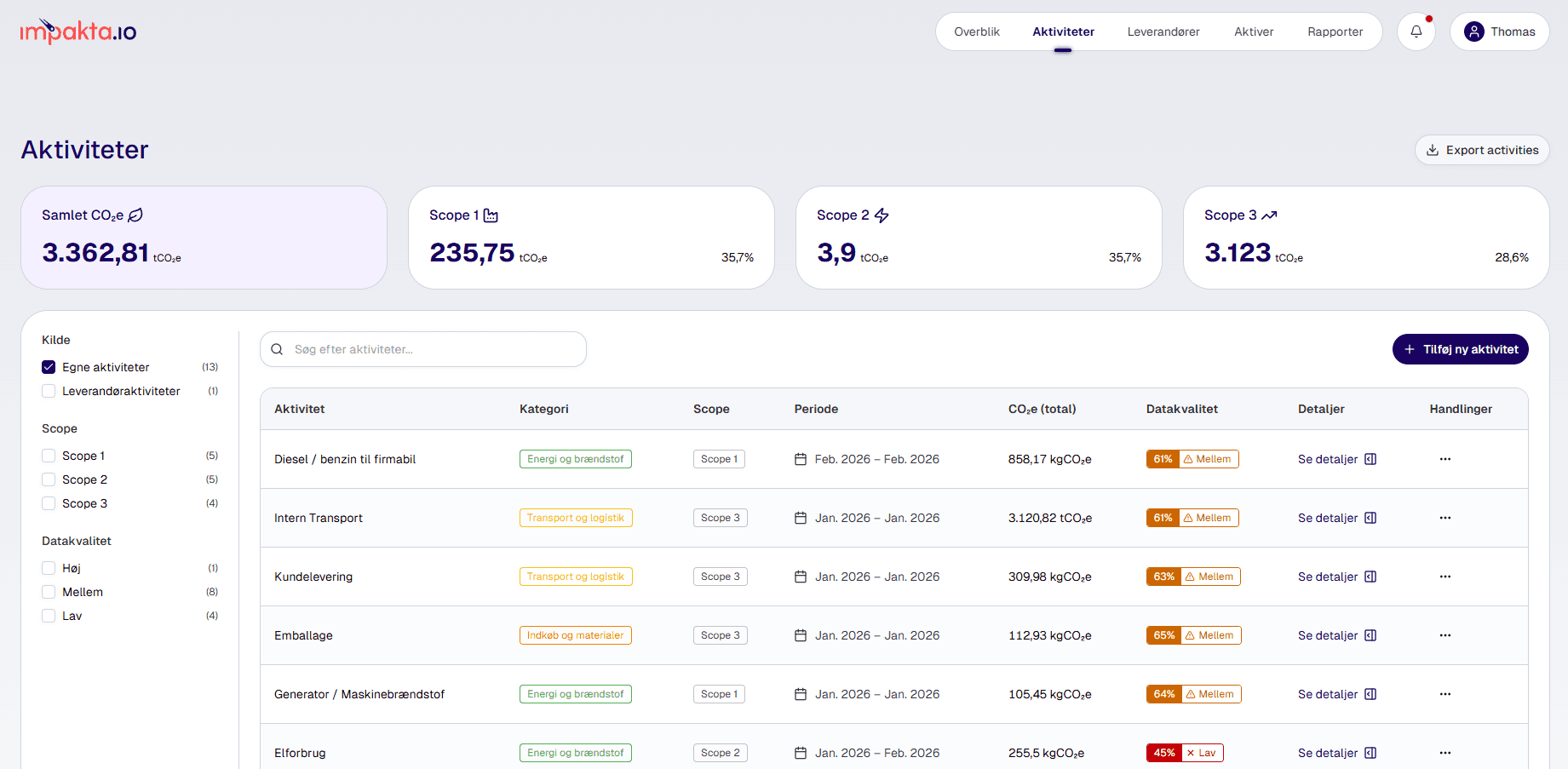The width and height of the screenshot is (1568, 769).
Task: Enable the Leverandøraktiviteter filter
Action: [49, 390]
